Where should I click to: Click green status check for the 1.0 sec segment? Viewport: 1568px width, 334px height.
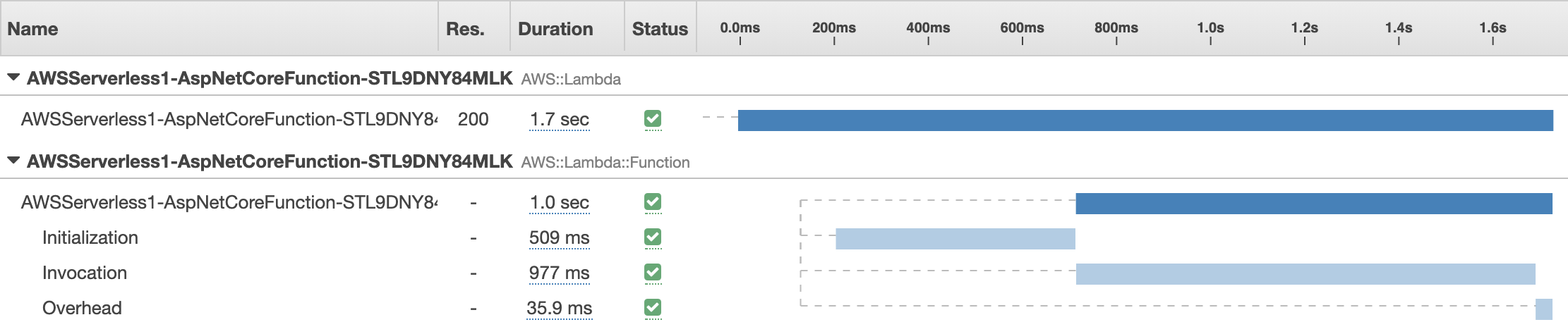pos(653,202)
